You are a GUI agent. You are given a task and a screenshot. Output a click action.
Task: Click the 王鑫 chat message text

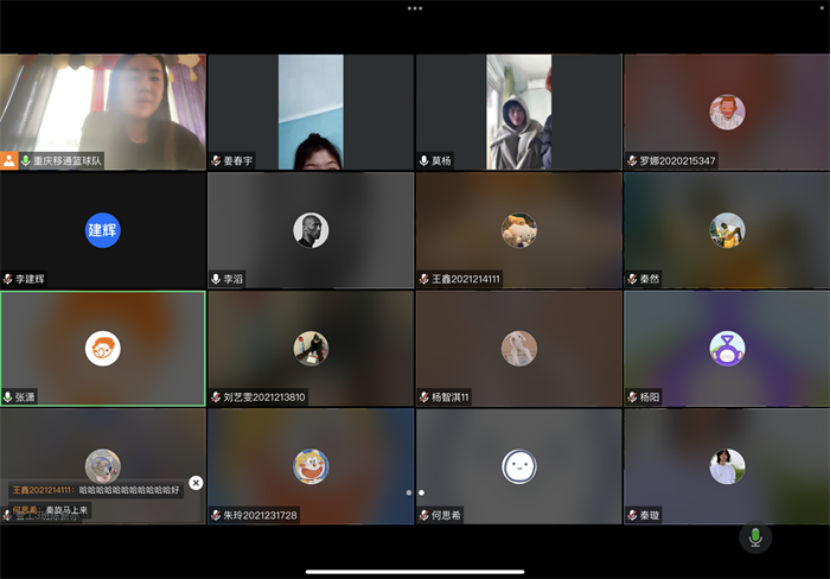pos(130,490)
